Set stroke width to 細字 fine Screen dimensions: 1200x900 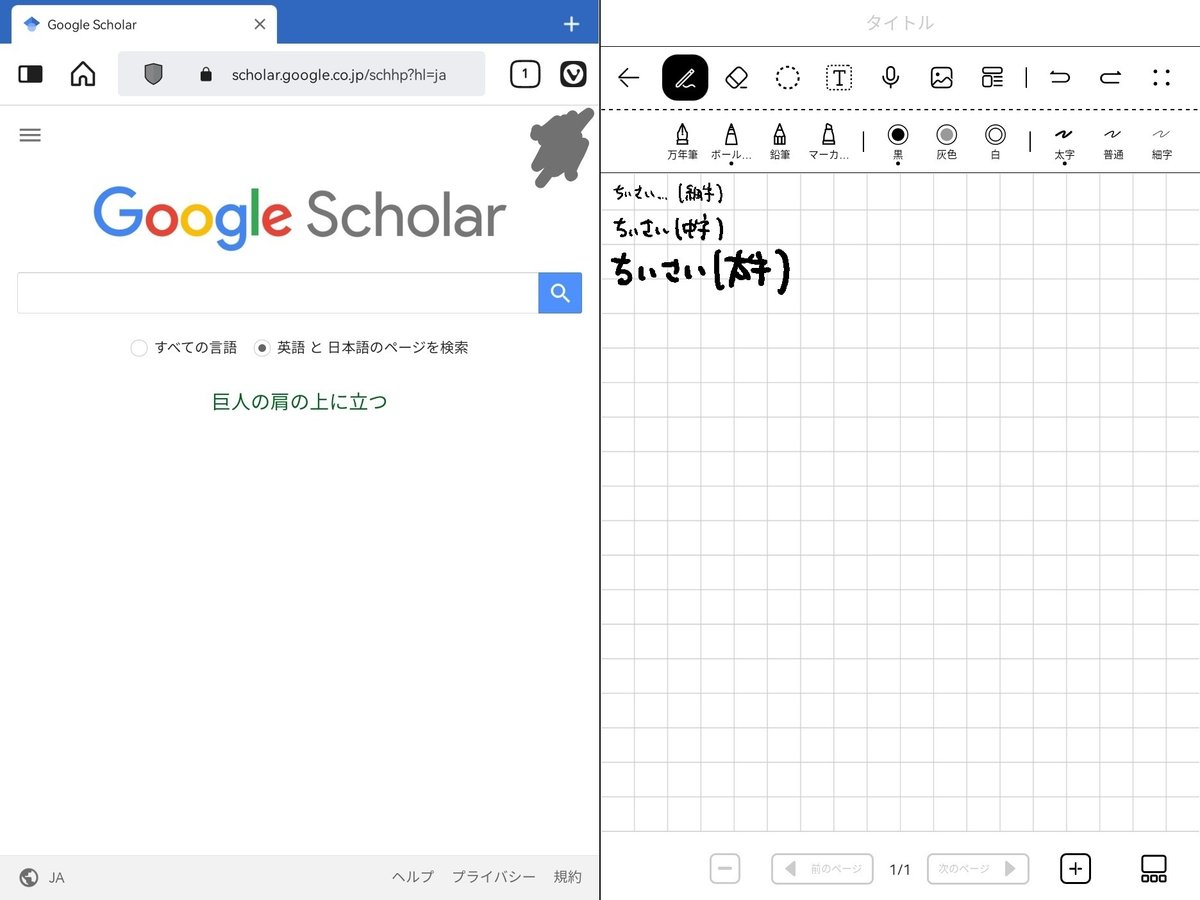click(1161, 142)
